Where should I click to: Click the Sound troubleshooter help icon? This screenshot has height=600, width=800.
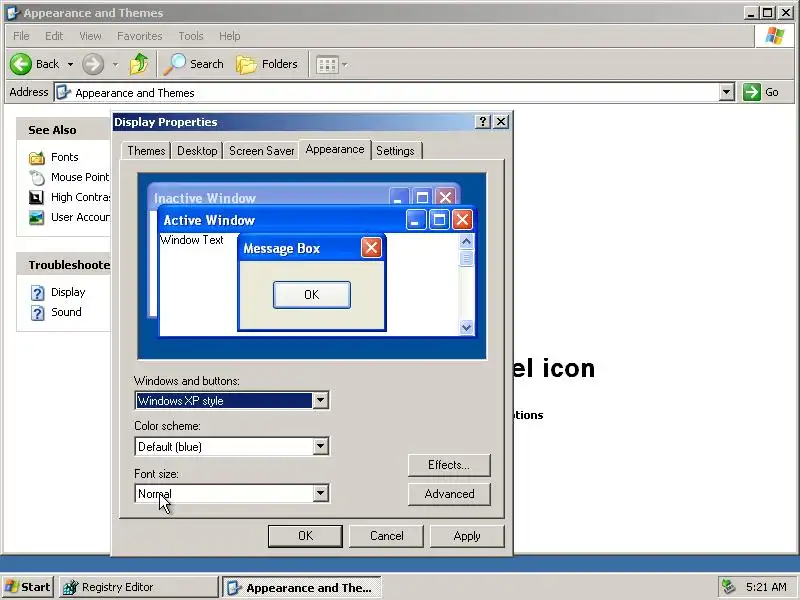pos(37,313)
